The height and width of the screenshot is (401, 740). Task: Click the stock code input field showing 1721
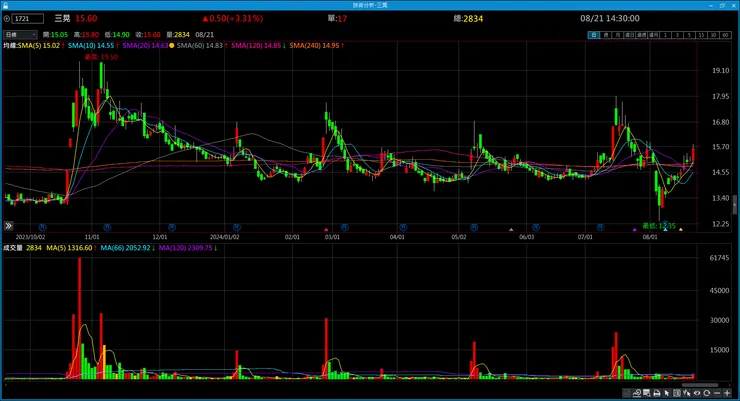click(x=28, y=18)
